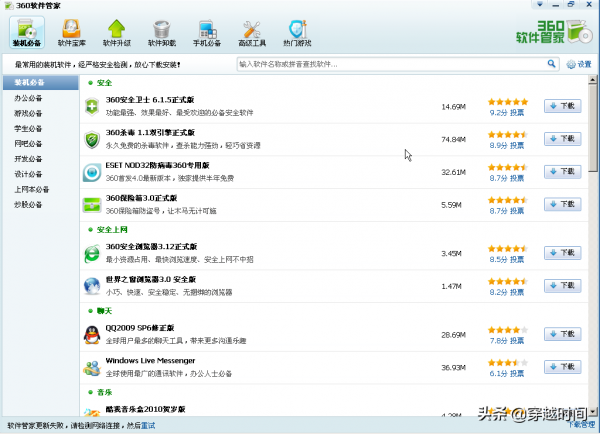This screenshot has width=600, height=434.
Task: Click the Windows Live Messenger icon
Action: tap(93, 367)
